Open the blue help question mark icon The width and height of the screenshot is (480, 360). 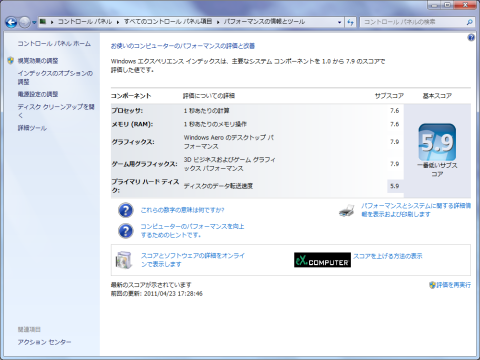pos(471,37)
